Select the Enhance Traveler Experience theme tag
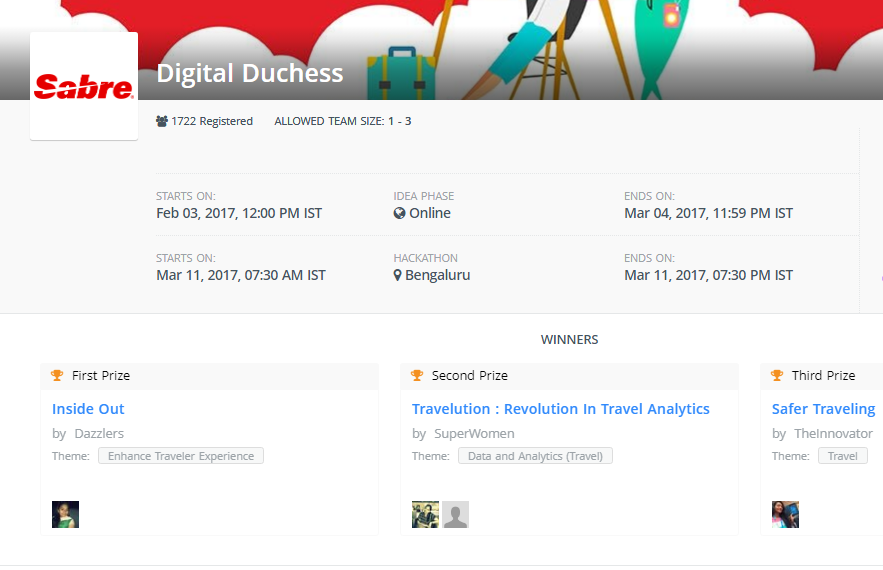Image resolution: width=883 pixels, height=570 pixels. (181, 456)
